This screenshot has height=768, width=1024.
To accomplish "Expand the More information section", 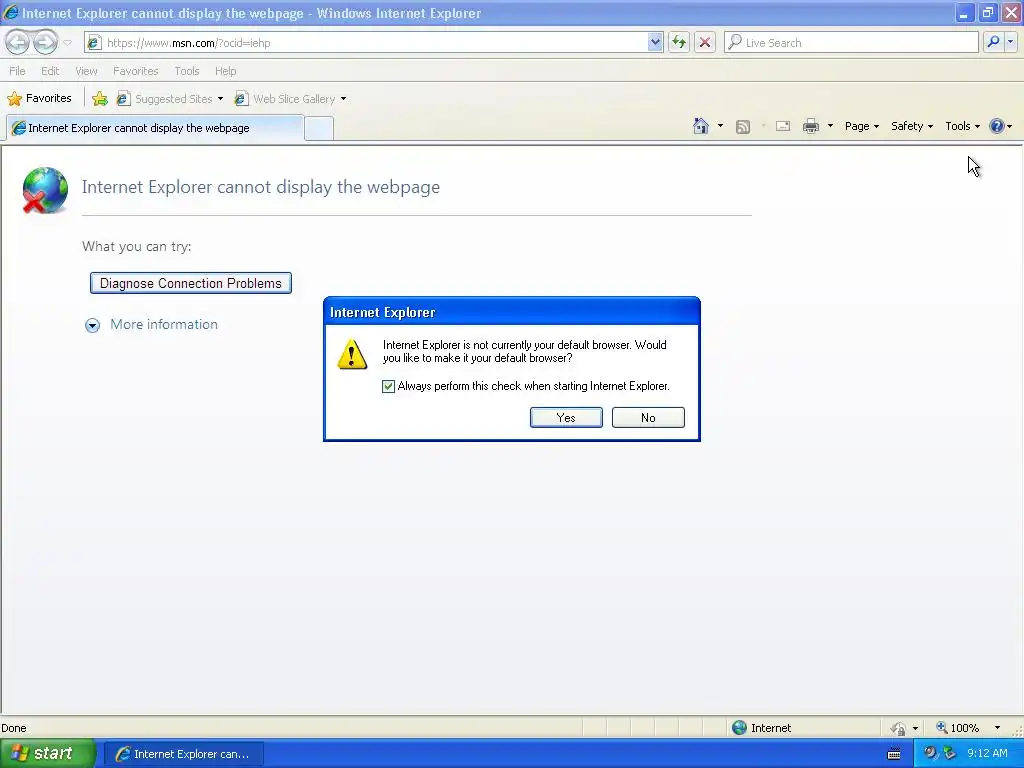I will pyautogui.click(x=152, y=325).
